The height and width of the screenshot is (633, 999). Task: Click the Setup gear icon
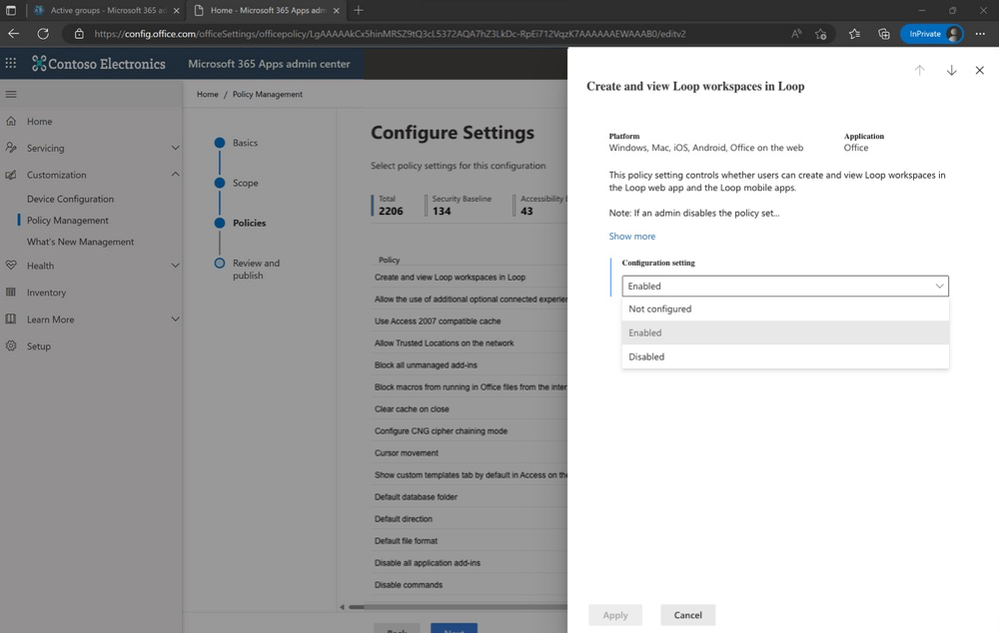(x=11, y=346)
